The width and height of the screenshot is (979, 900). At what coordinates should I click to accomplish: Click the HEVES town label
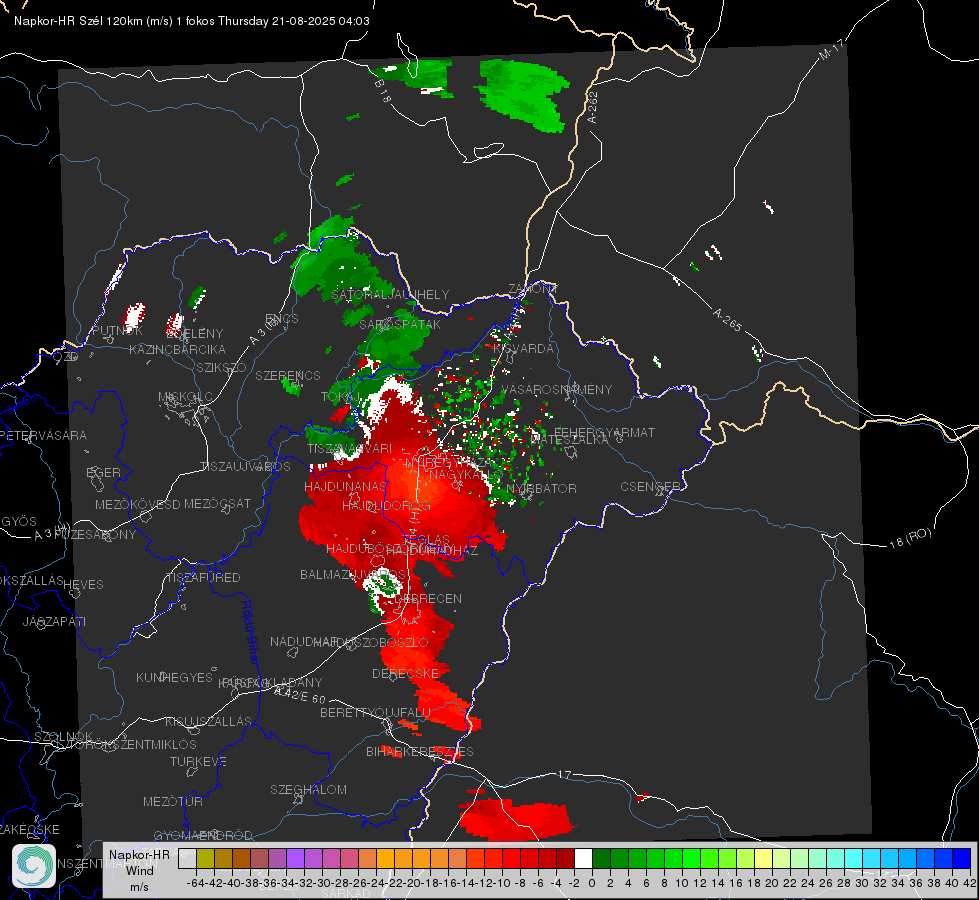[83, 585]
